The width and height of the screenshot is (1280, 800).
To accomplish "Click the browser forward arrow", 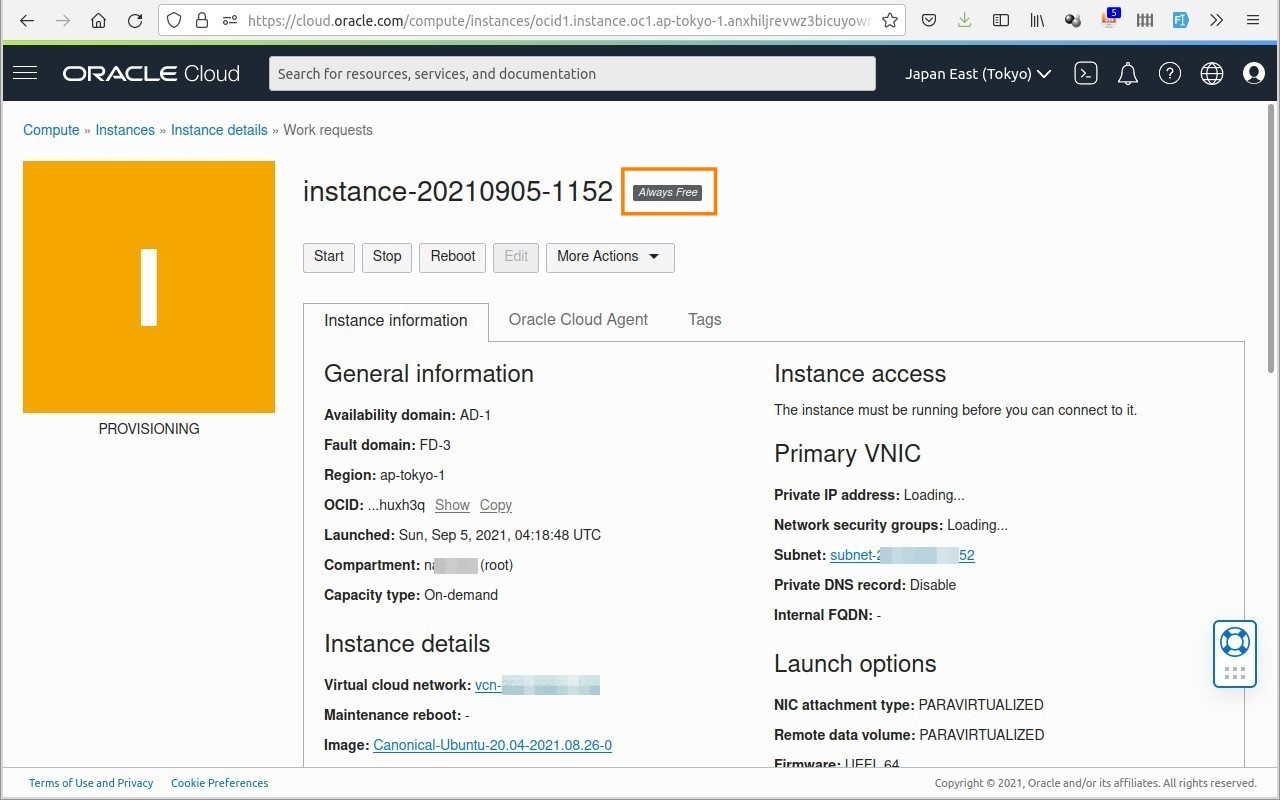I will pos(63,20).
